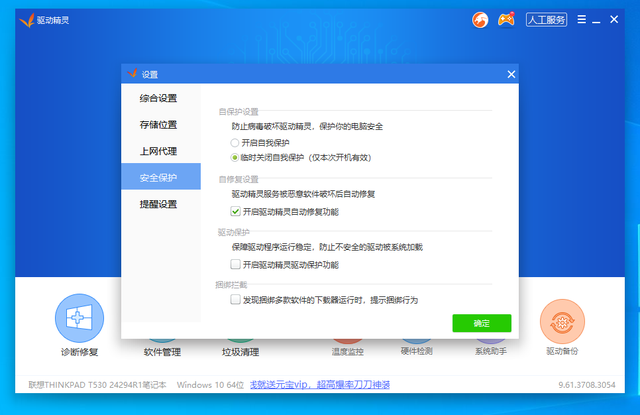The width and height of the screenshot is (640, 415).
Task: Click the 设置 dialog logo icon
Action: 132,73
